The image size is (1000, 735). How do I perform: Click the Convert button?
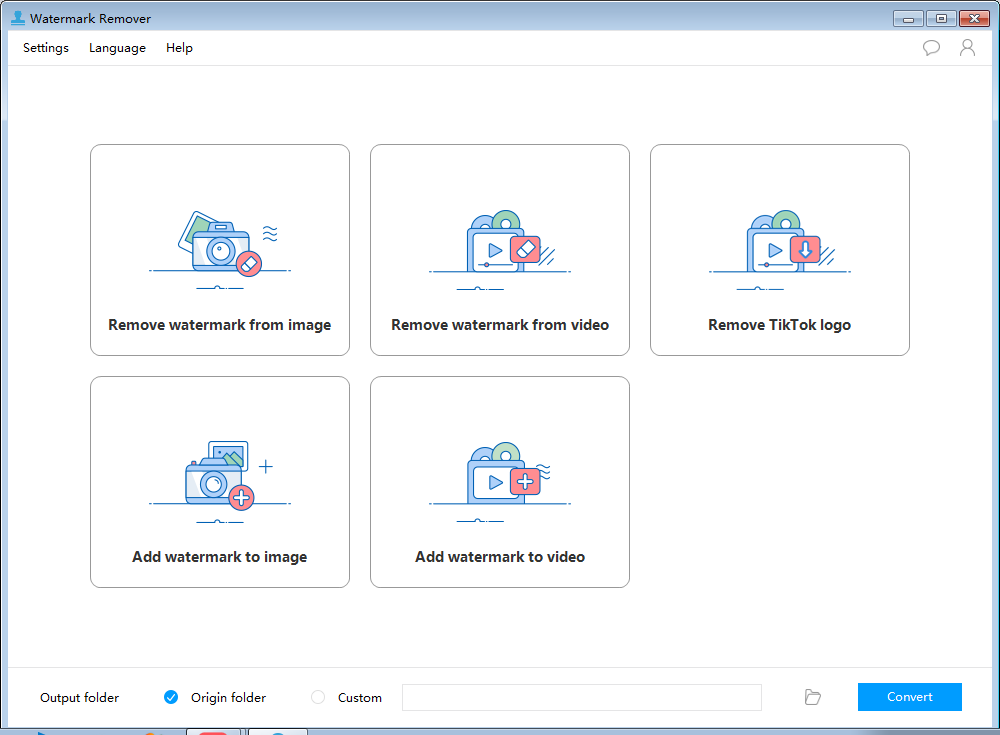click(x=909, y=697)
